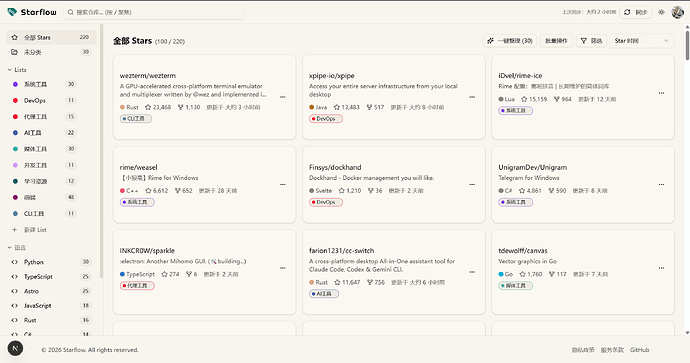Click the sparkle one-click organize (30) button

510,41
